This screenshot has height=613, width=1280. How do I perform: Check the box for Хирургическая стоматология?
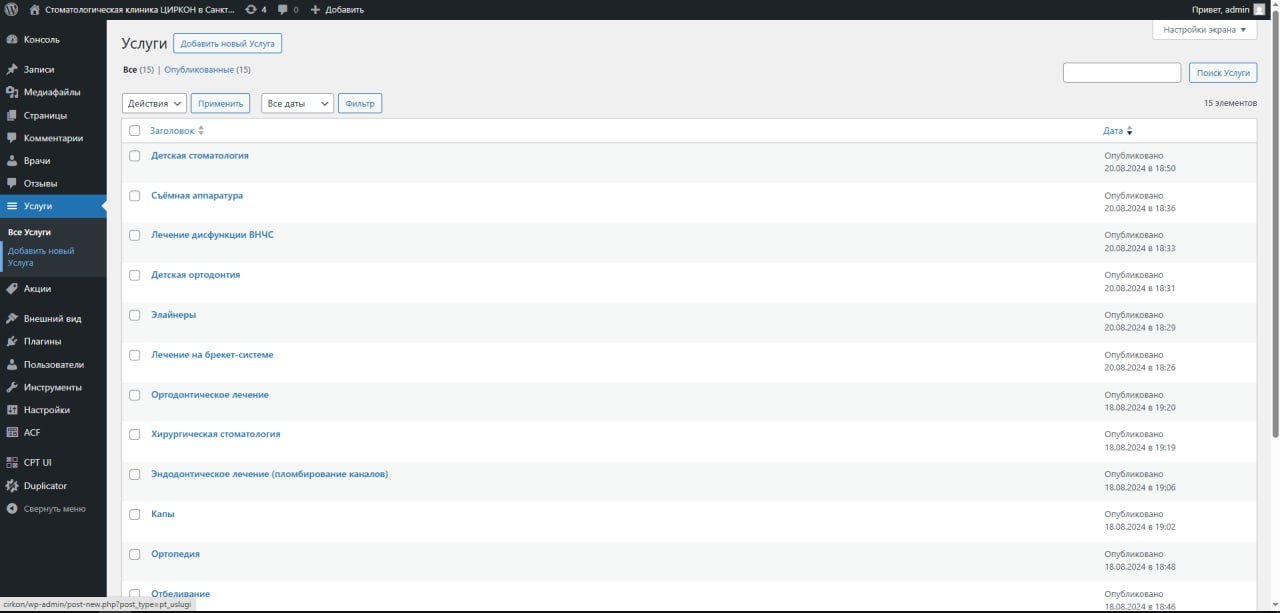click(x=134, y=435)
